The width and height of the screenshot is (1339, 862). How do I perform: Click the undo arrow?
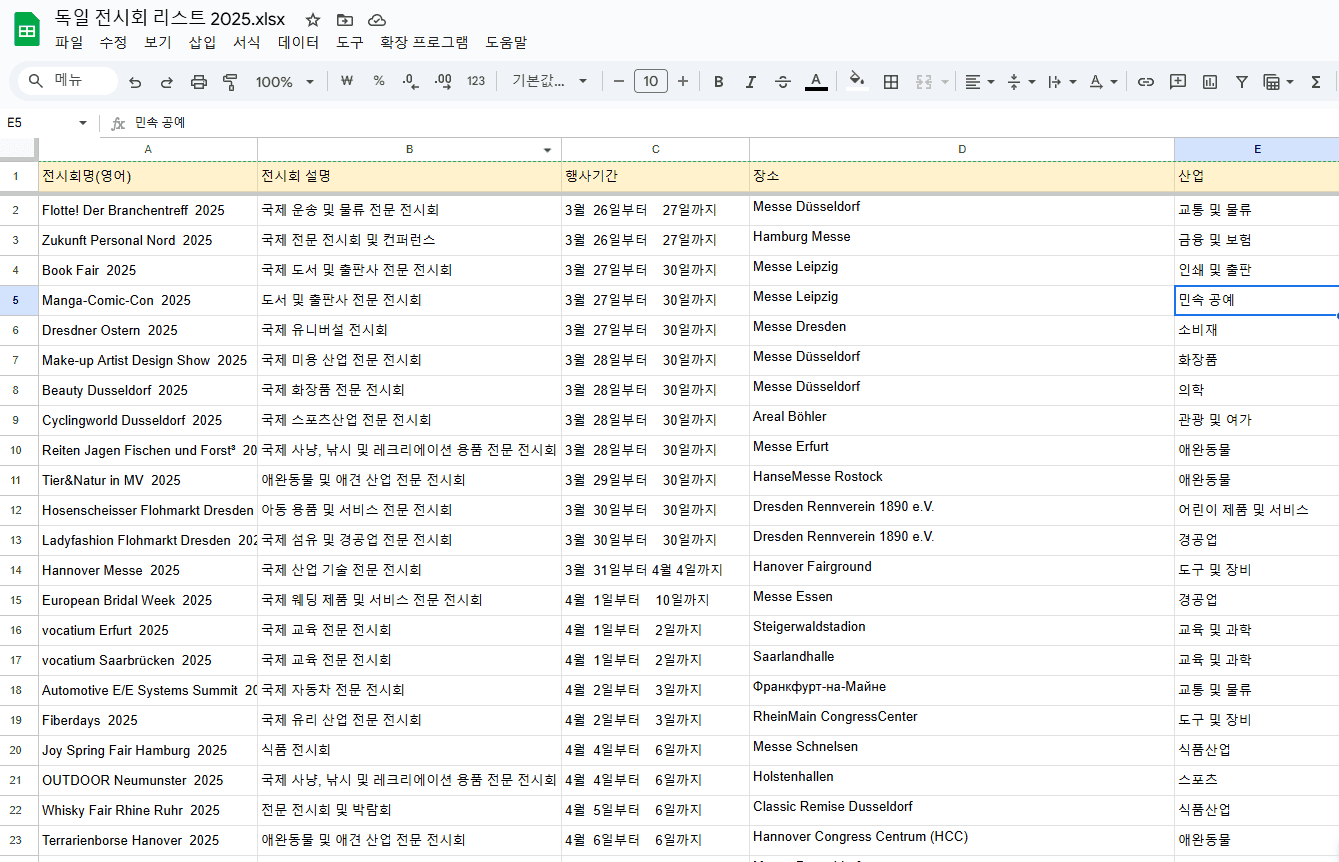coord(135,82)
